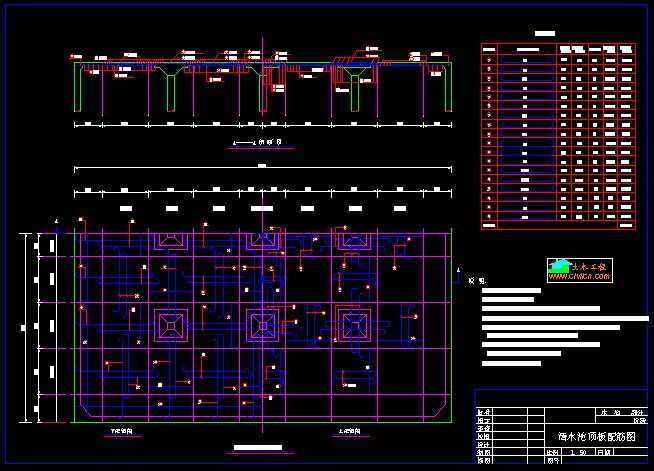Select the 比例 cell in title block
Image resolution: width=654 pixels, height=471 pixels.
(553, 452)
